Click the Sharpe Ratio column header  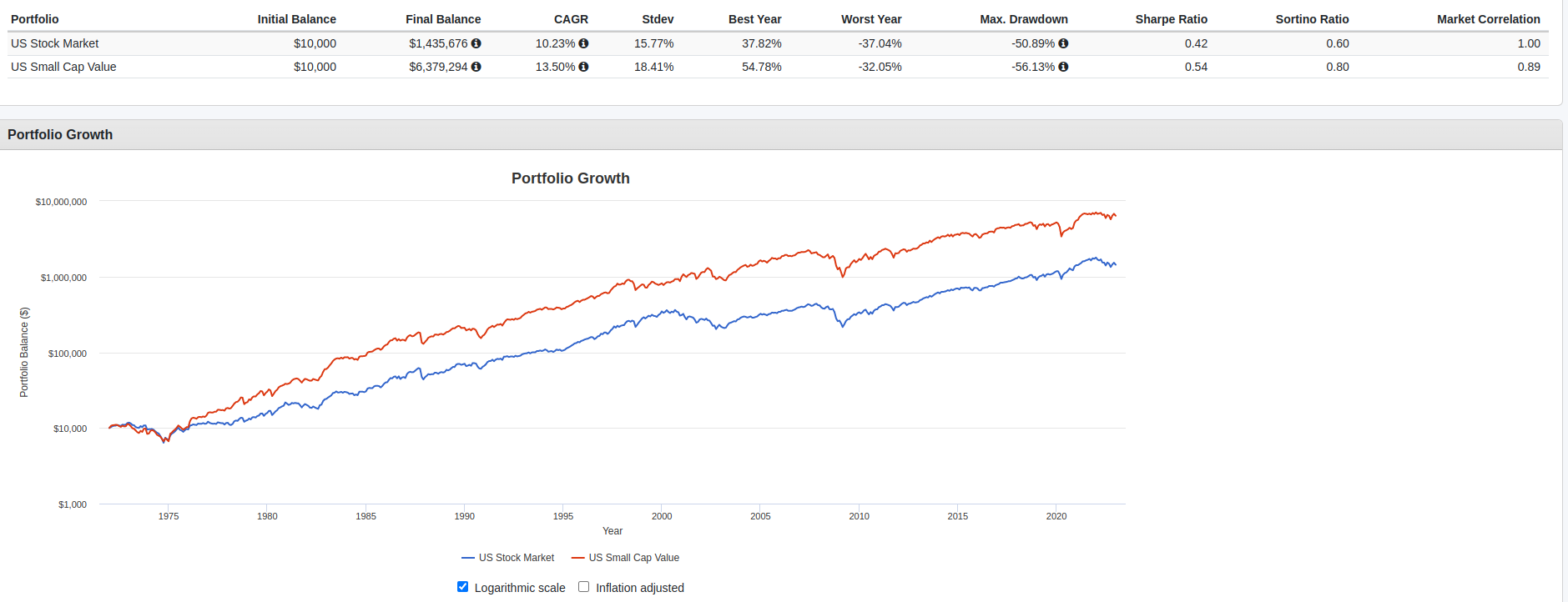1171,19
